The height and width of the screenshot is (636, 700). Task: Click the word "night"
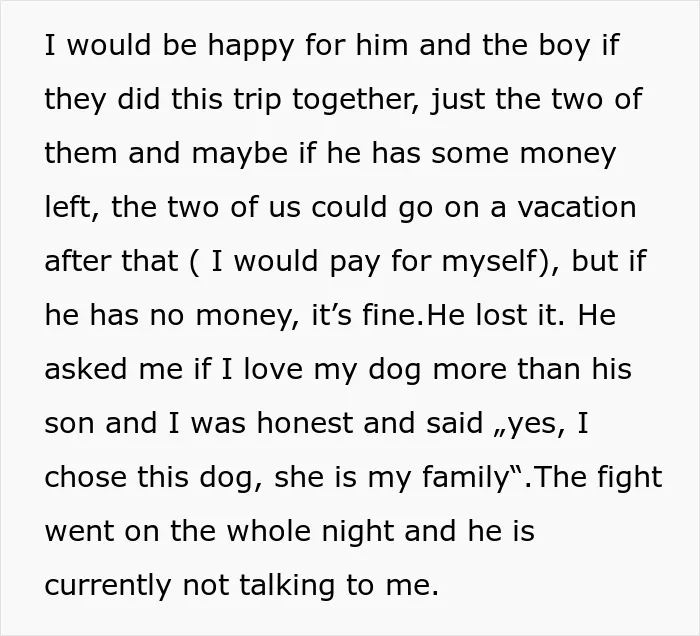point(358,532)
